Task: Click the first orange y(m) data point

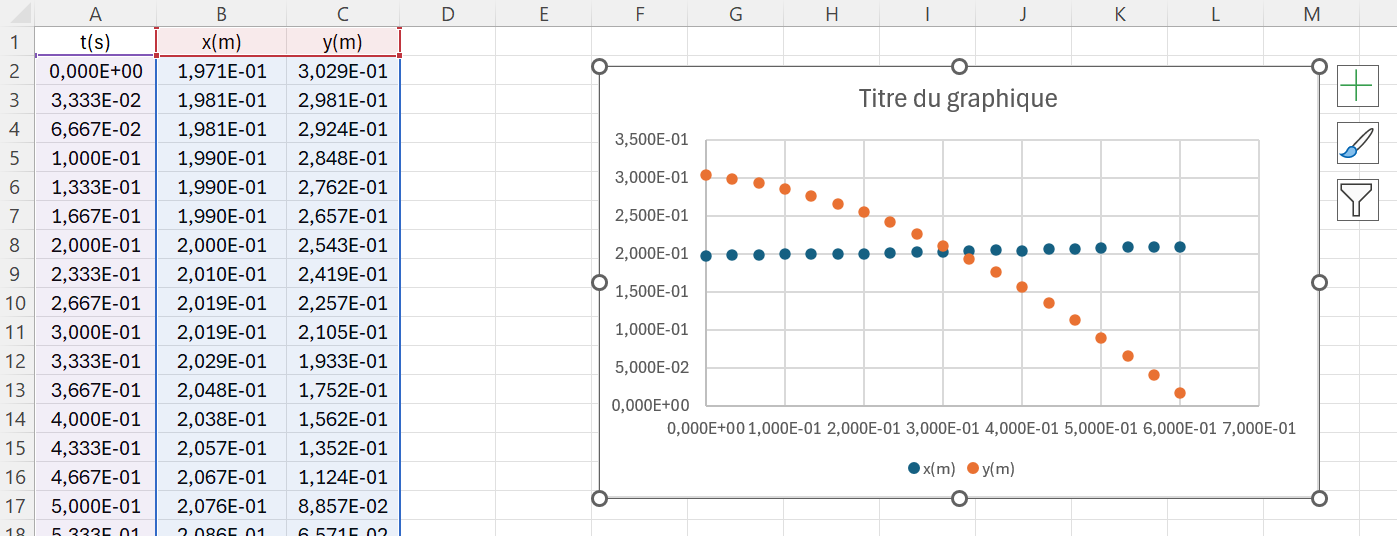Action: coord(706,175)
